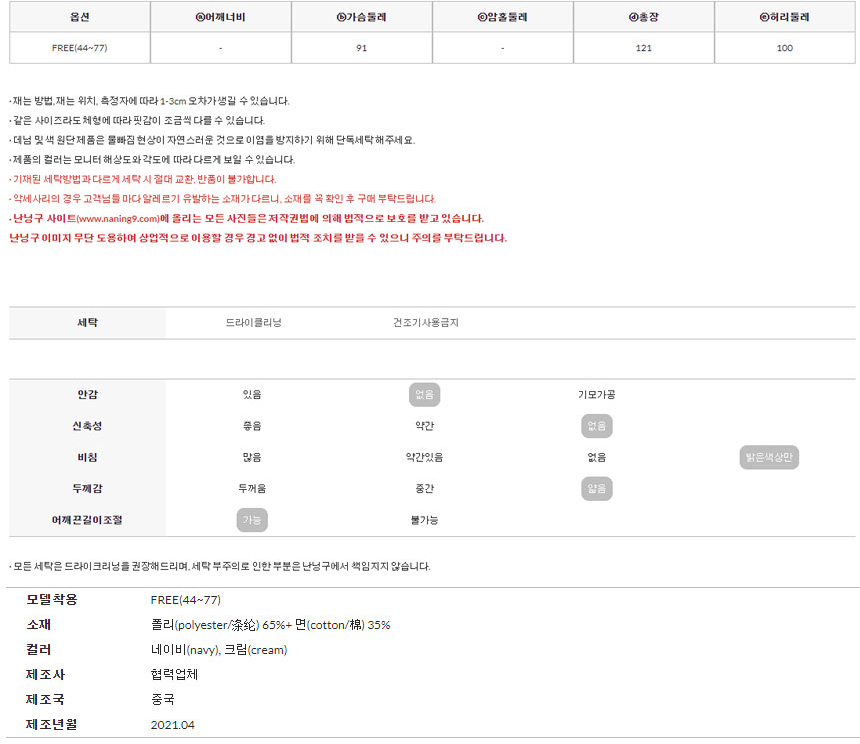This screenshot has height=744, width=860.
Task: Click the 건조기사용금지 washing label
Action: 426,323
